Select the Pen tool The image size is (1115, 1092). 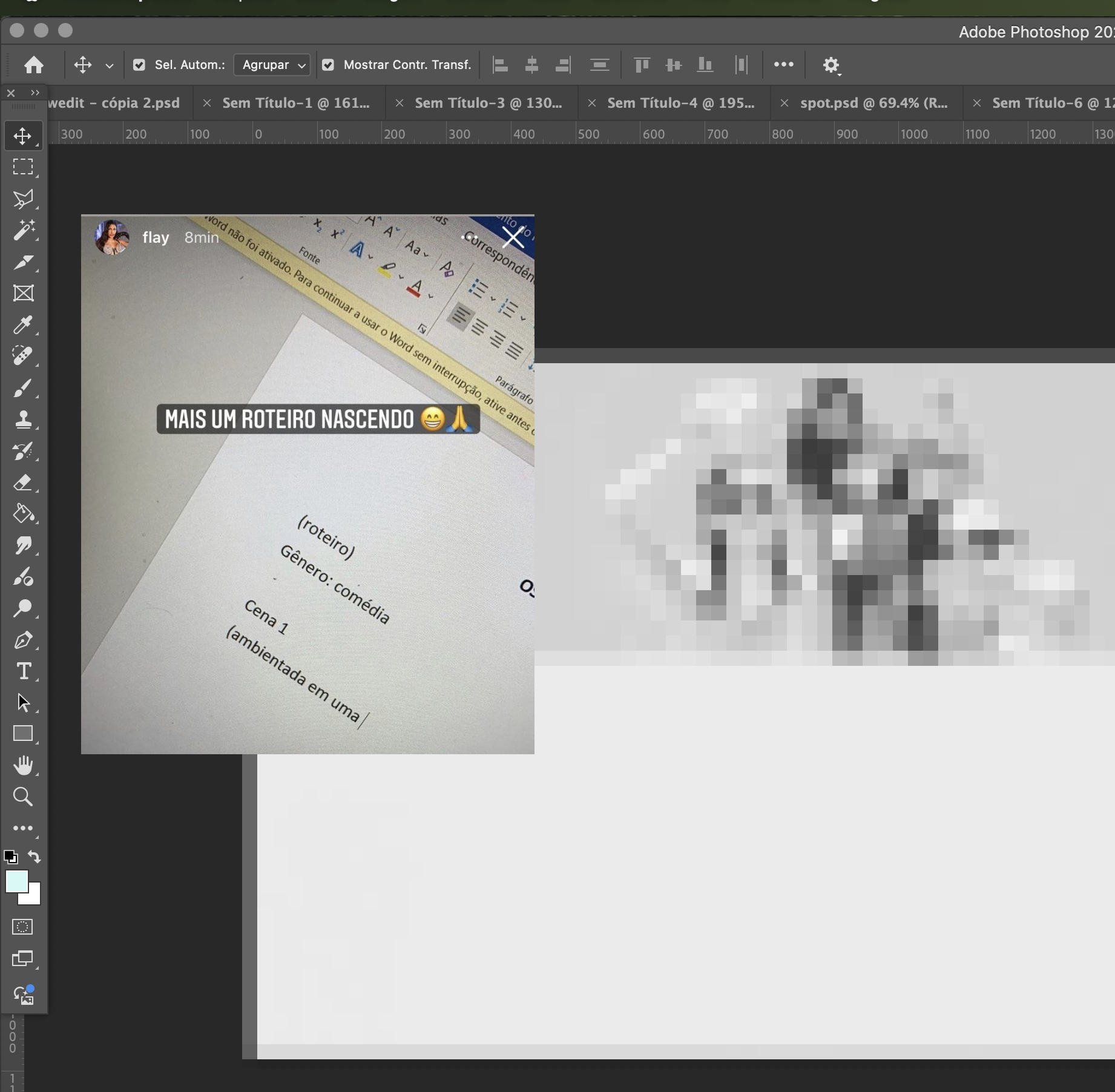tap(23, 640)
